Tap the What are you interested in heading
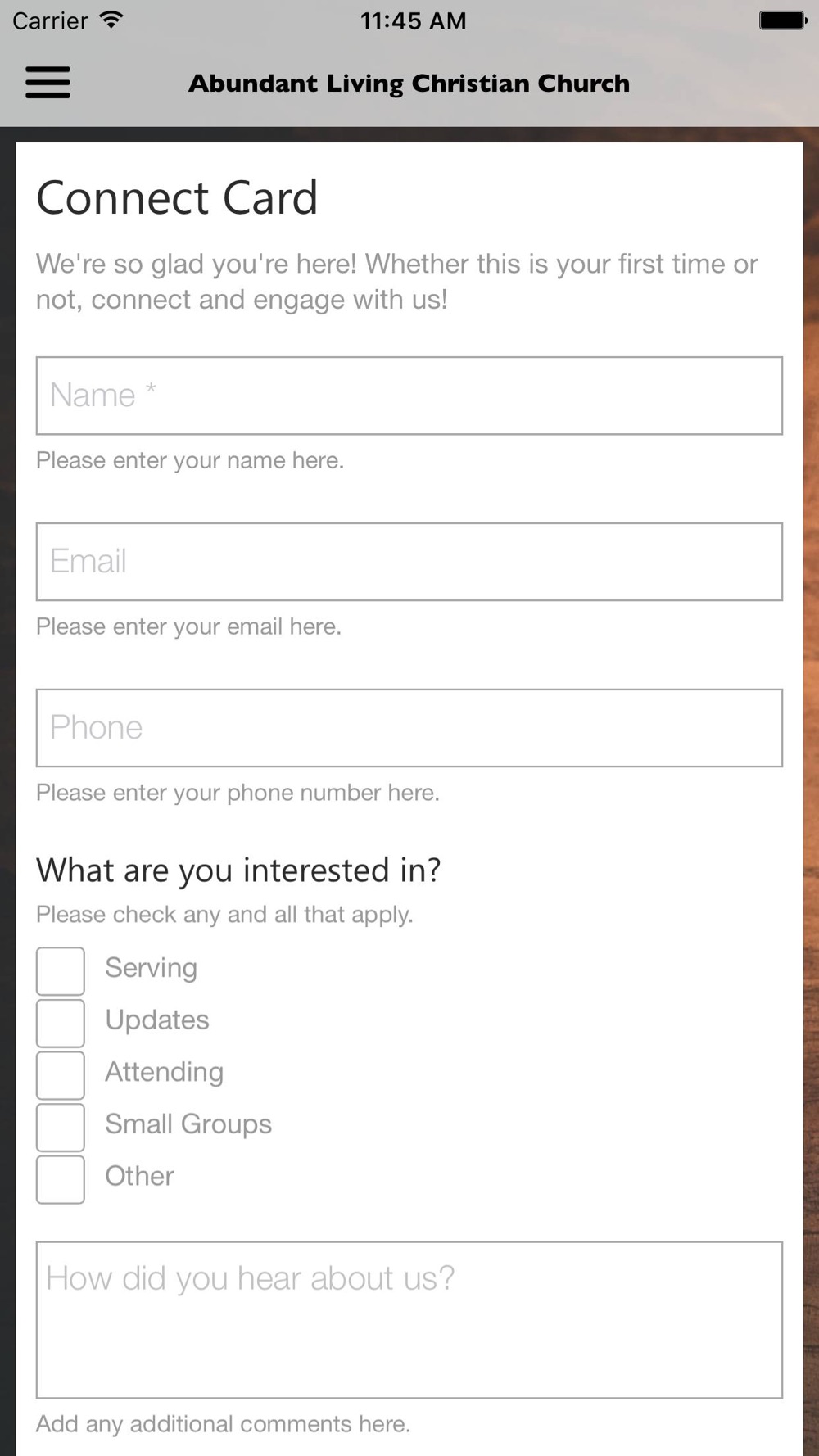 238,870
